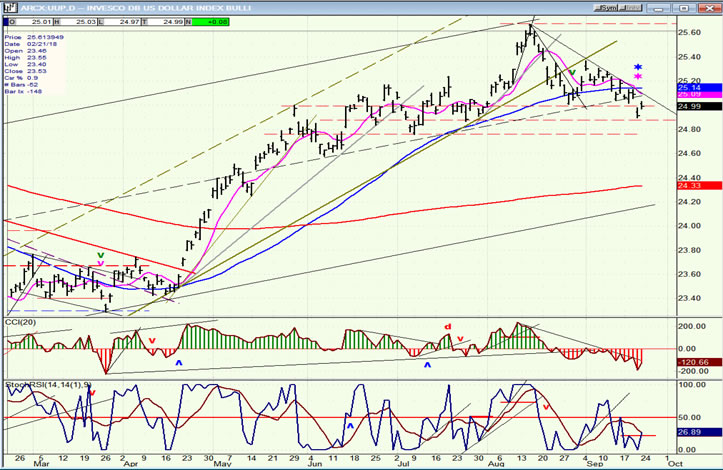
Task: Click the Sym link button
Action: click(606, 8)
